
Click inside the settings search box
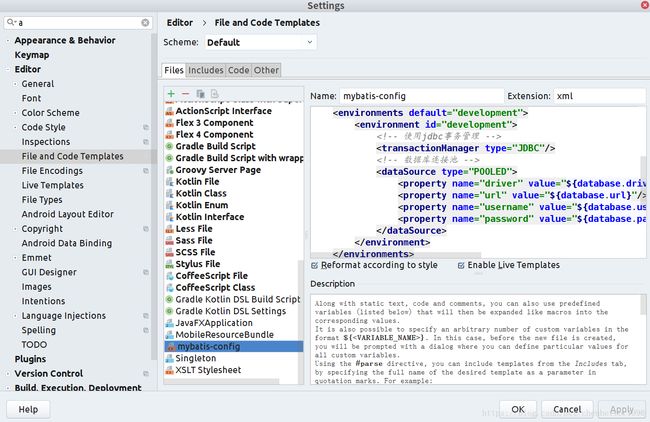click(x=79, y=22)
